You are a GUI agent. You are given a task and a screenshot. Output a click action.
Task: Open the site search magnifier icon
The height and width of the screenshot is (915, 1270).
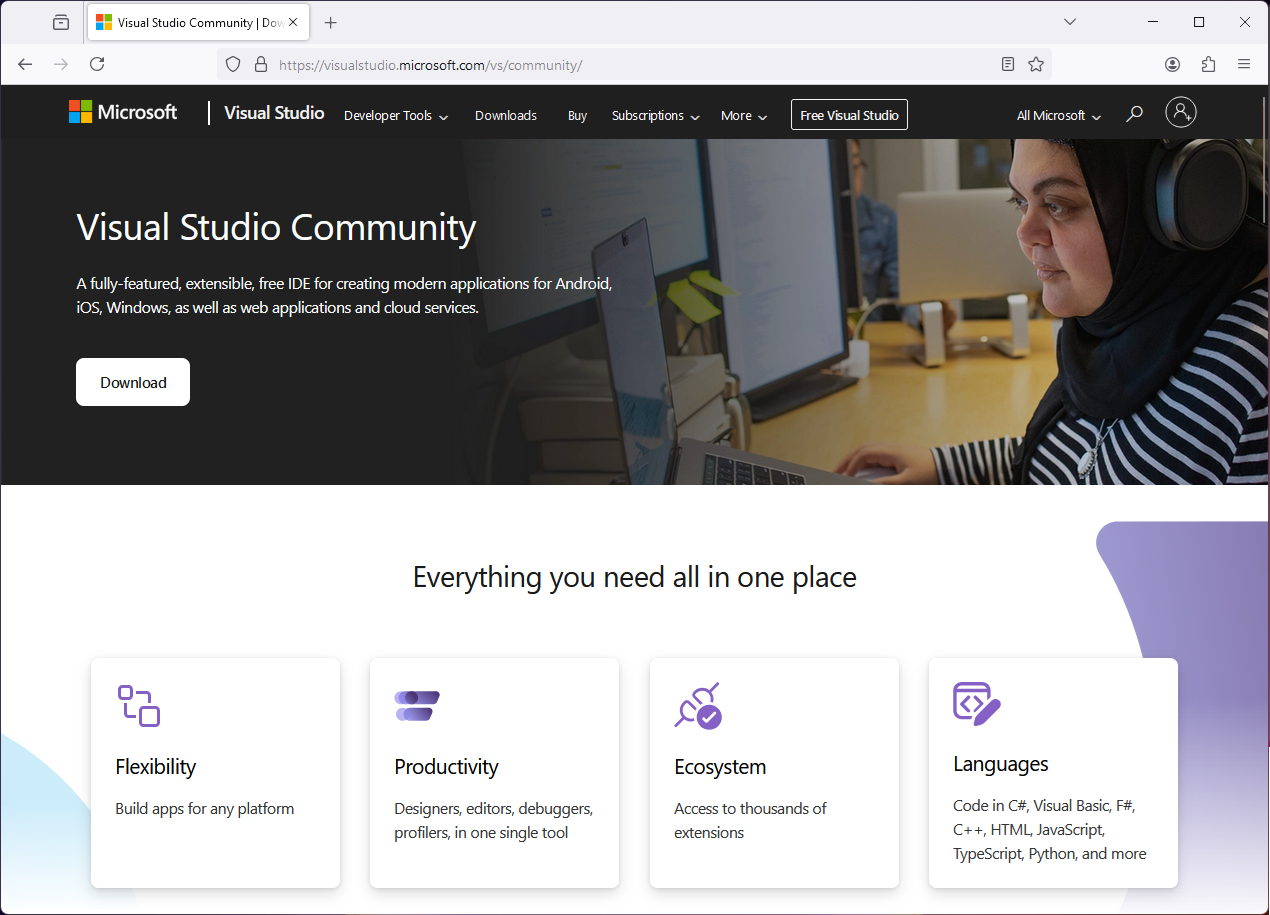click(1134, 115)
